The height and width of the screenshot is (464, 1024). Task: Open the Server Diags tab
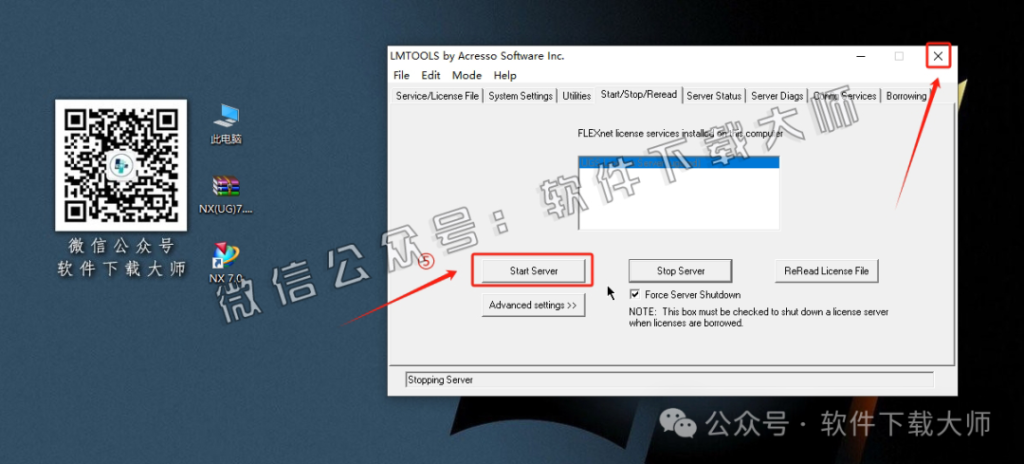[x=777, y=96]
